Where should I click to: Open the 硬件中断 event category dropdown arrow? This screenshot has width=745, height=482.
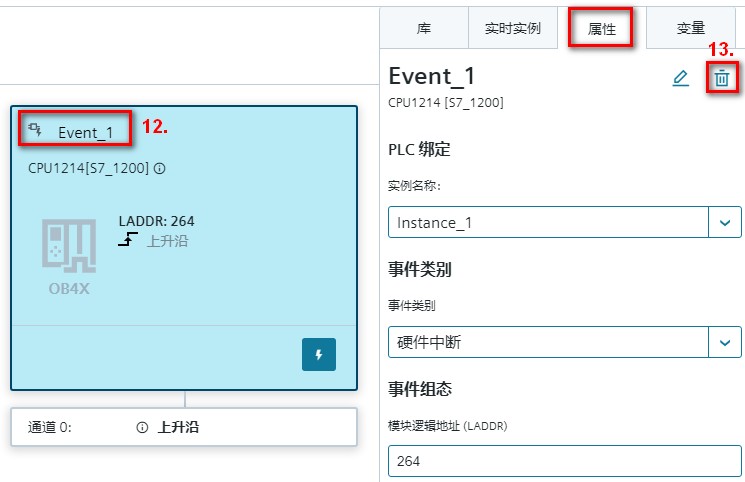pos(725,343)
